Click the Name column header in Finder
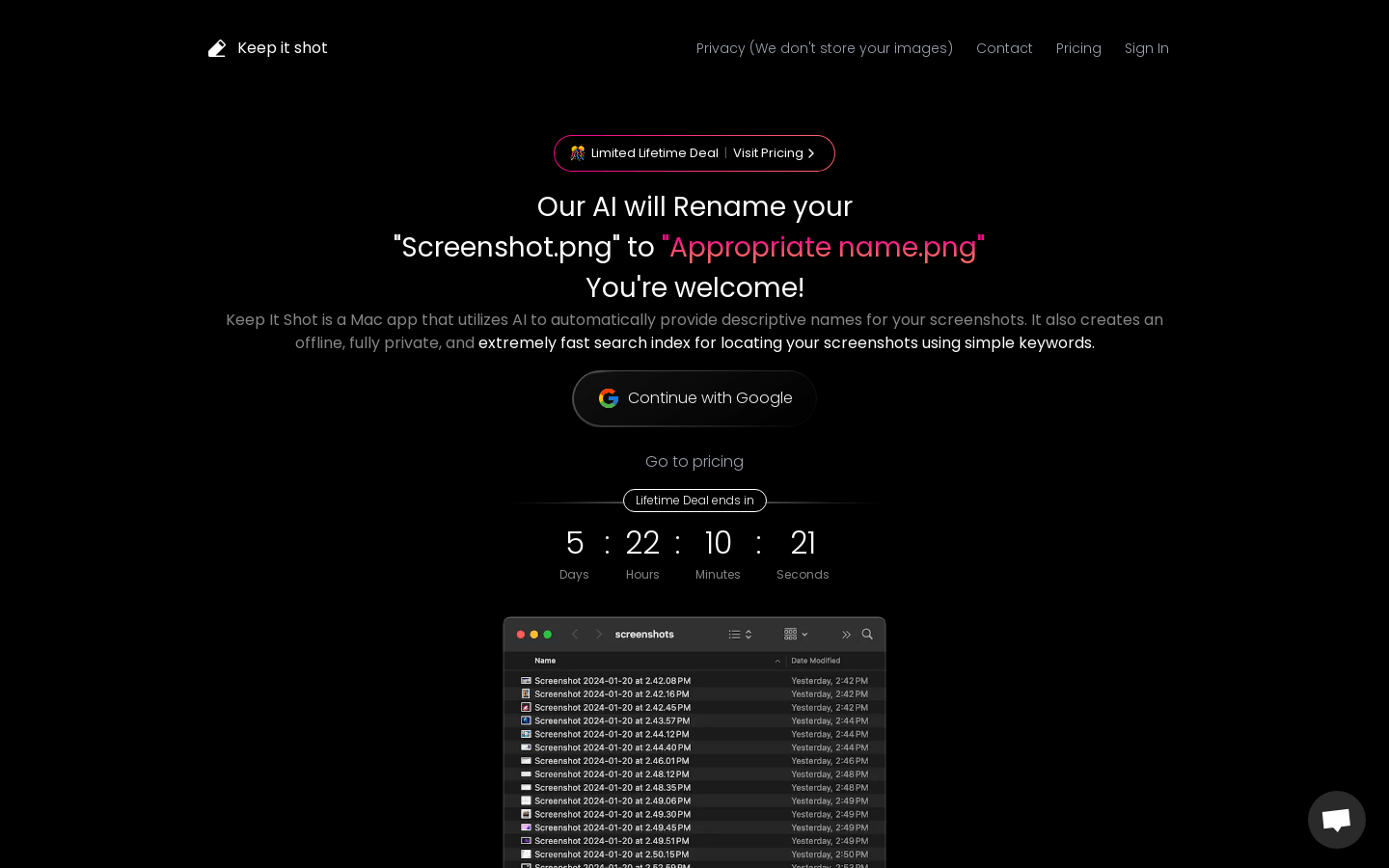 coord(545,661)
